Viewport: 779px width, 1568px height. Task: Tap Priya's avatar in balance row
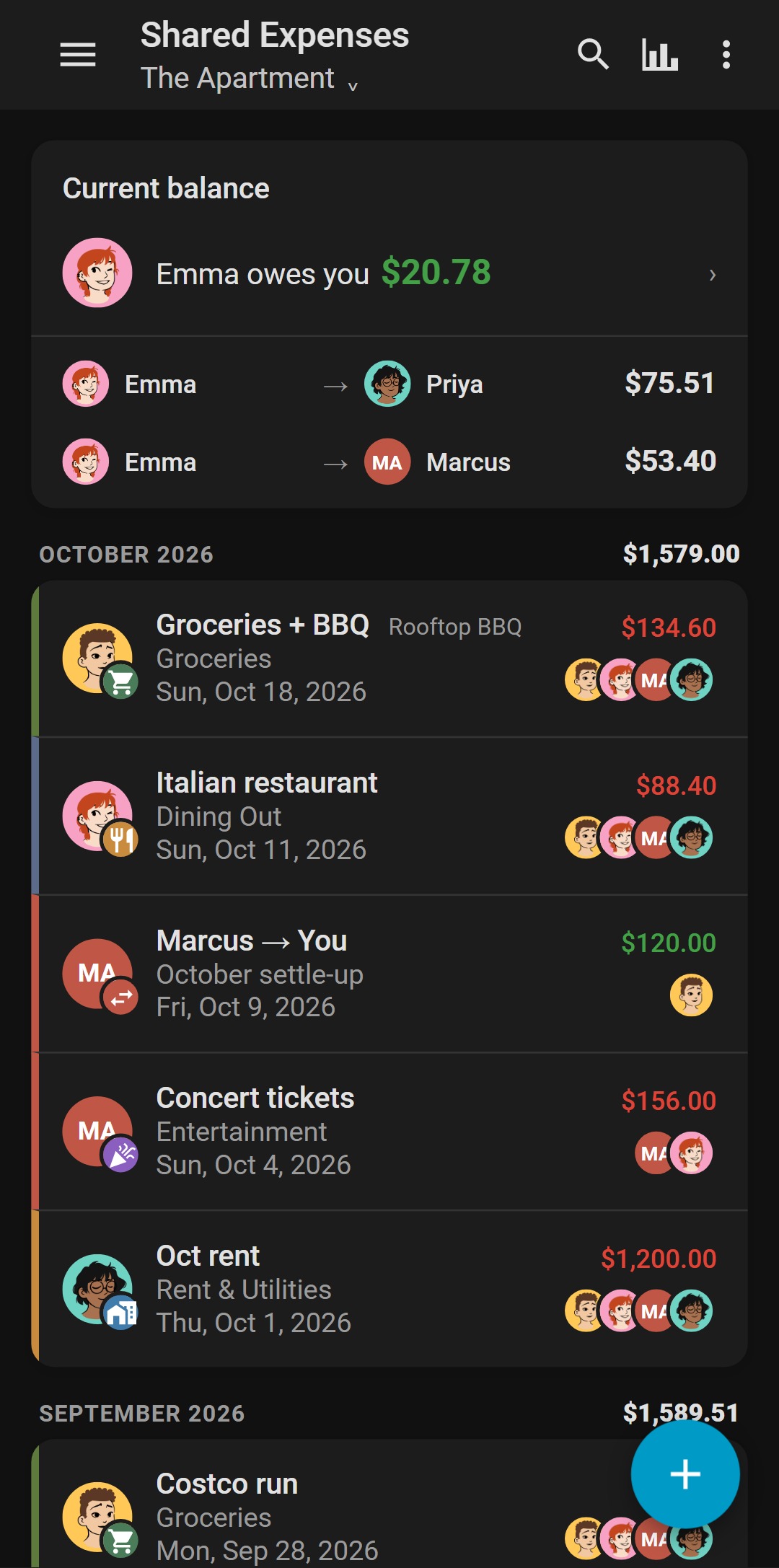pos(387,384)
